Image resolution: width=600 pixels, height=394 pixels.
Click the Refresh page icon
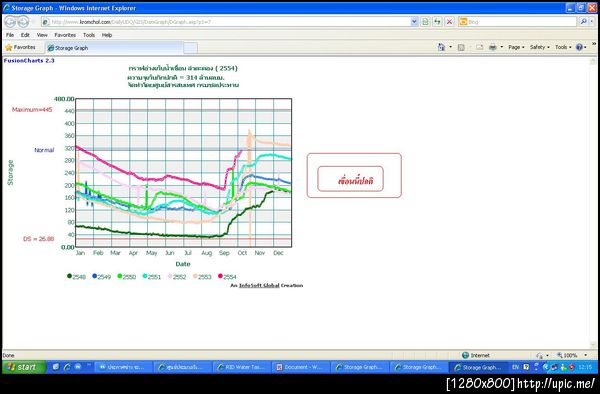pos(437,22)
